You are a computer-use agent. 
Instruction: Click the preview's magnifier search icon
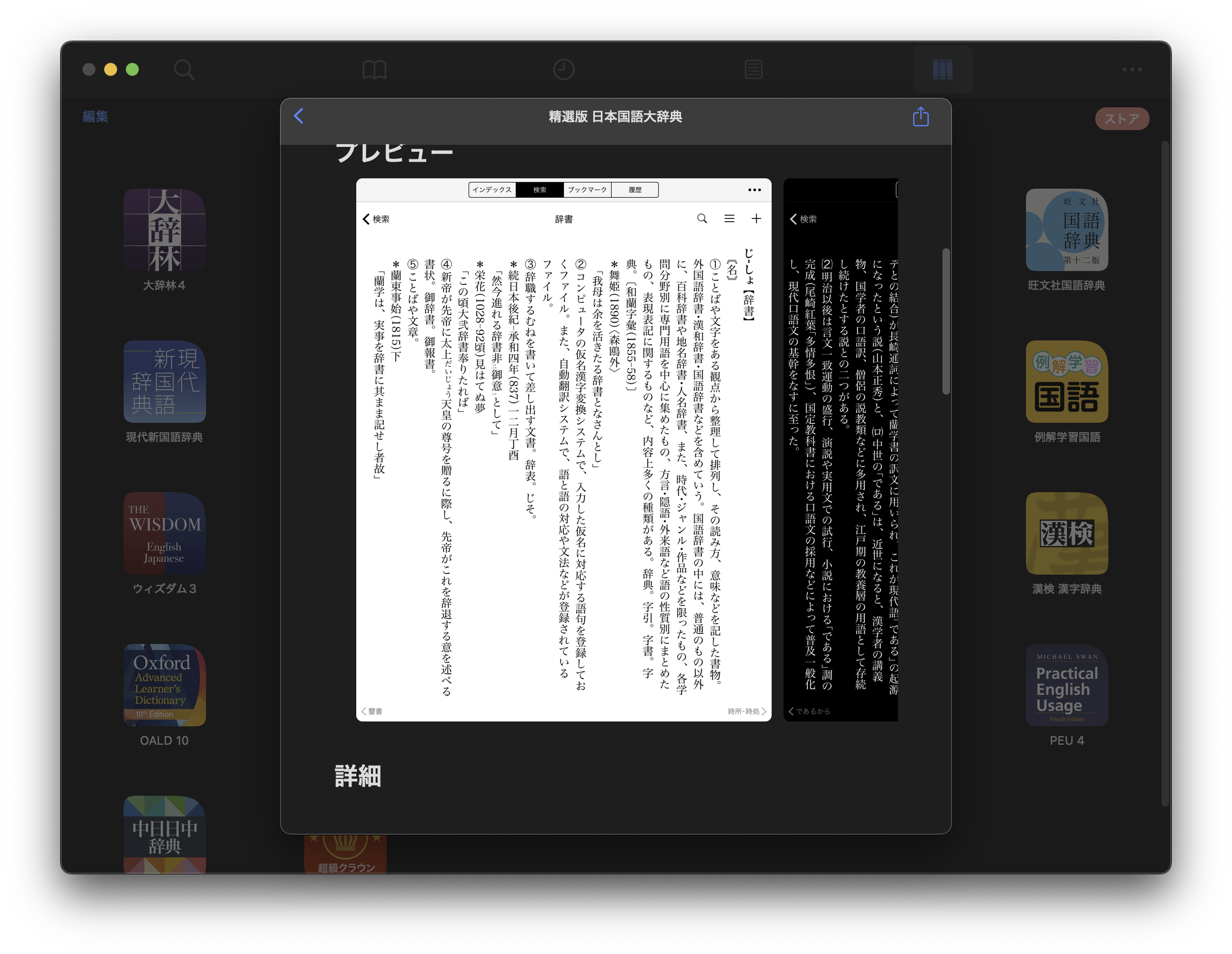pyautogui.click(x=702, y=219)
